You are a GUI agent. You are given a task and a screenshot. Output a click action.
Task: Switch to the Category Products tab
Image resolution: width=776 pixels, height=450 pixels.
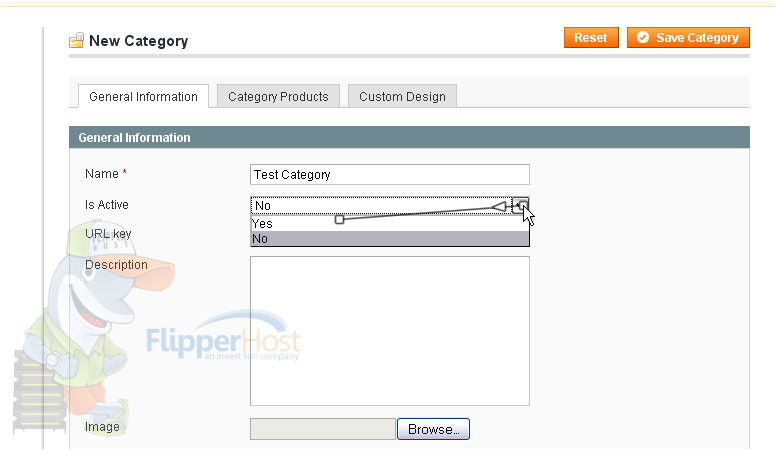point(278,97)
